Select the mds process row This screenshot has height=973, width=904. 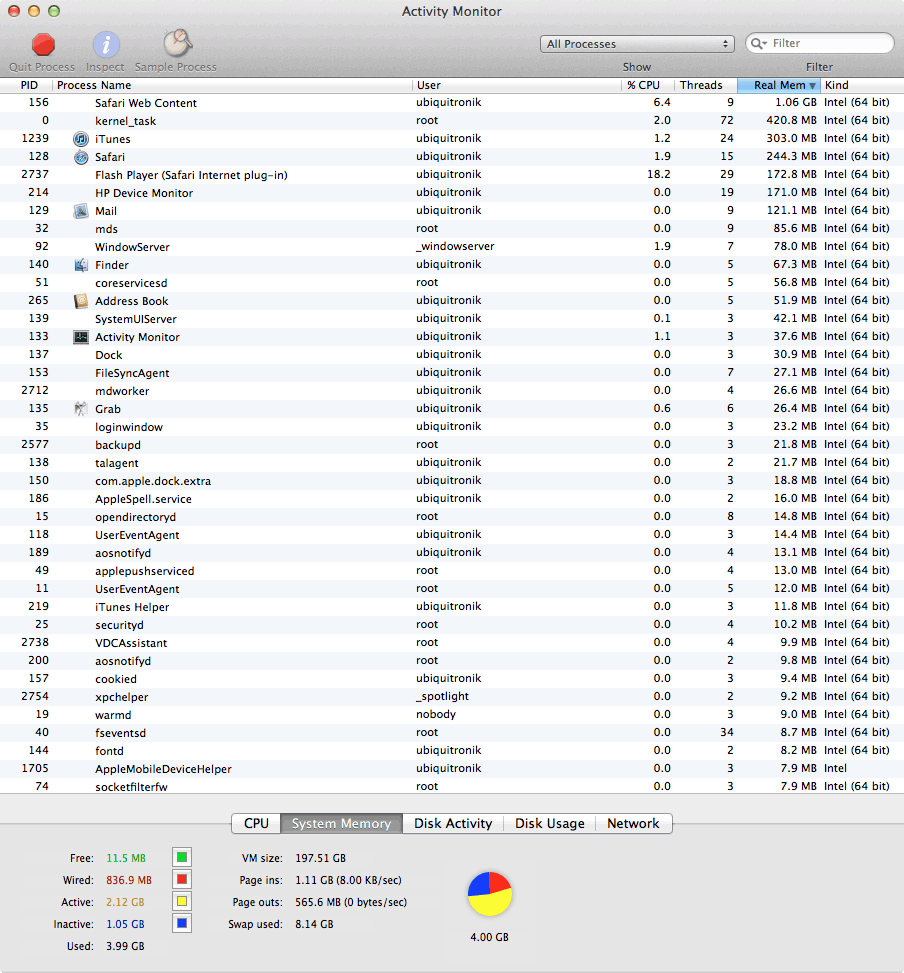pos(452,229)
